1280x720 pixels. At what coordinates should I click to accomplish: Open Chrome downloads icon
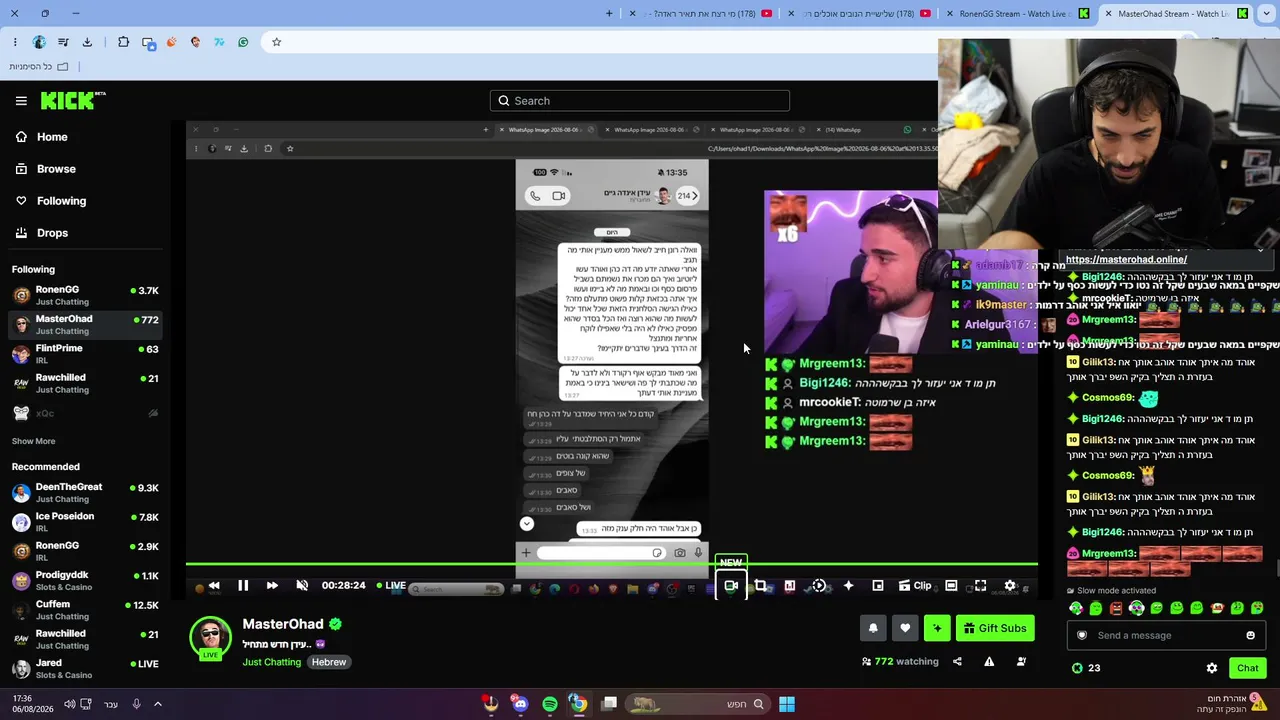(87, 42)
